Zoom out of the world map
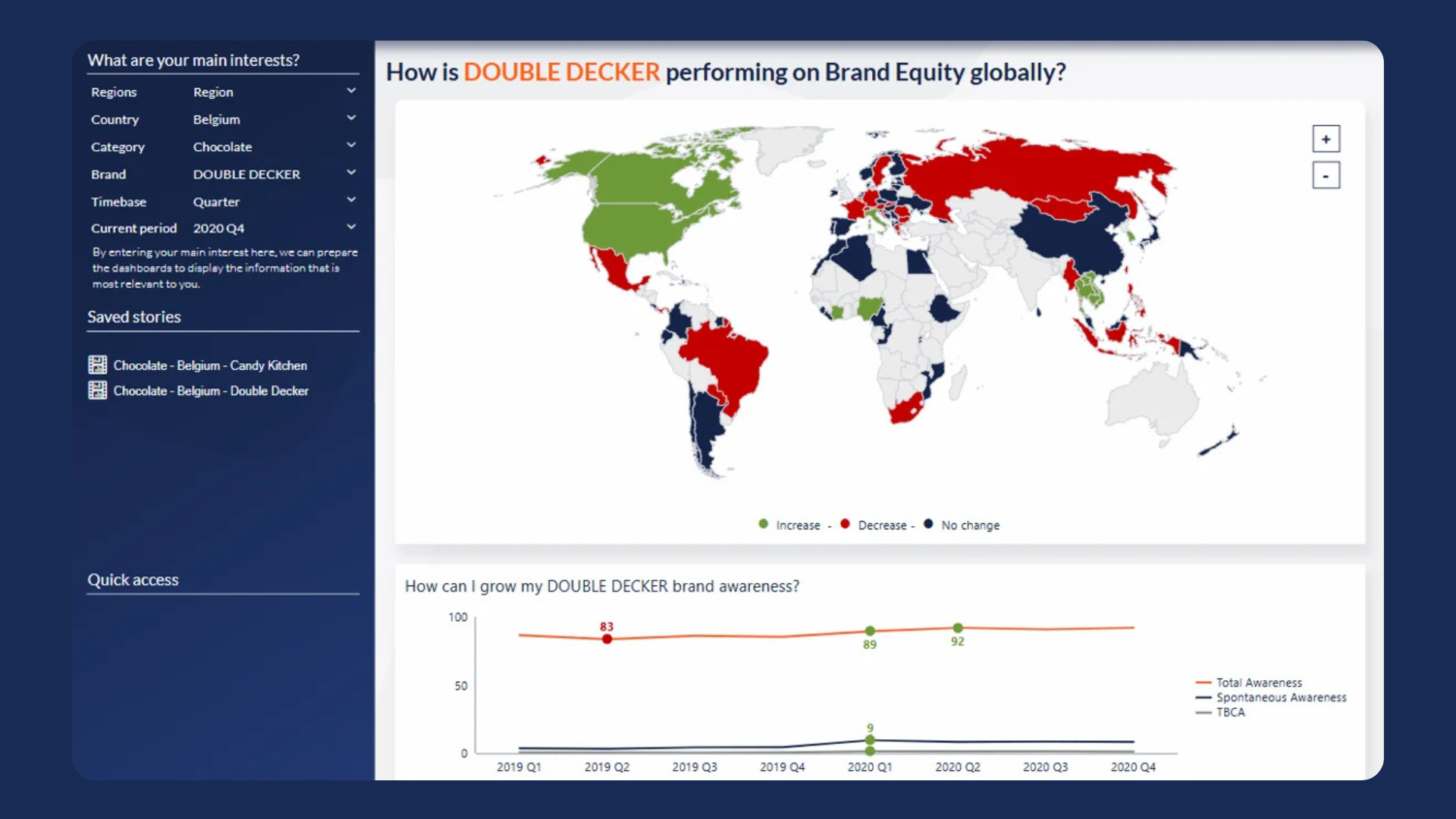Screen dimensions: 1456x819 1326,175
